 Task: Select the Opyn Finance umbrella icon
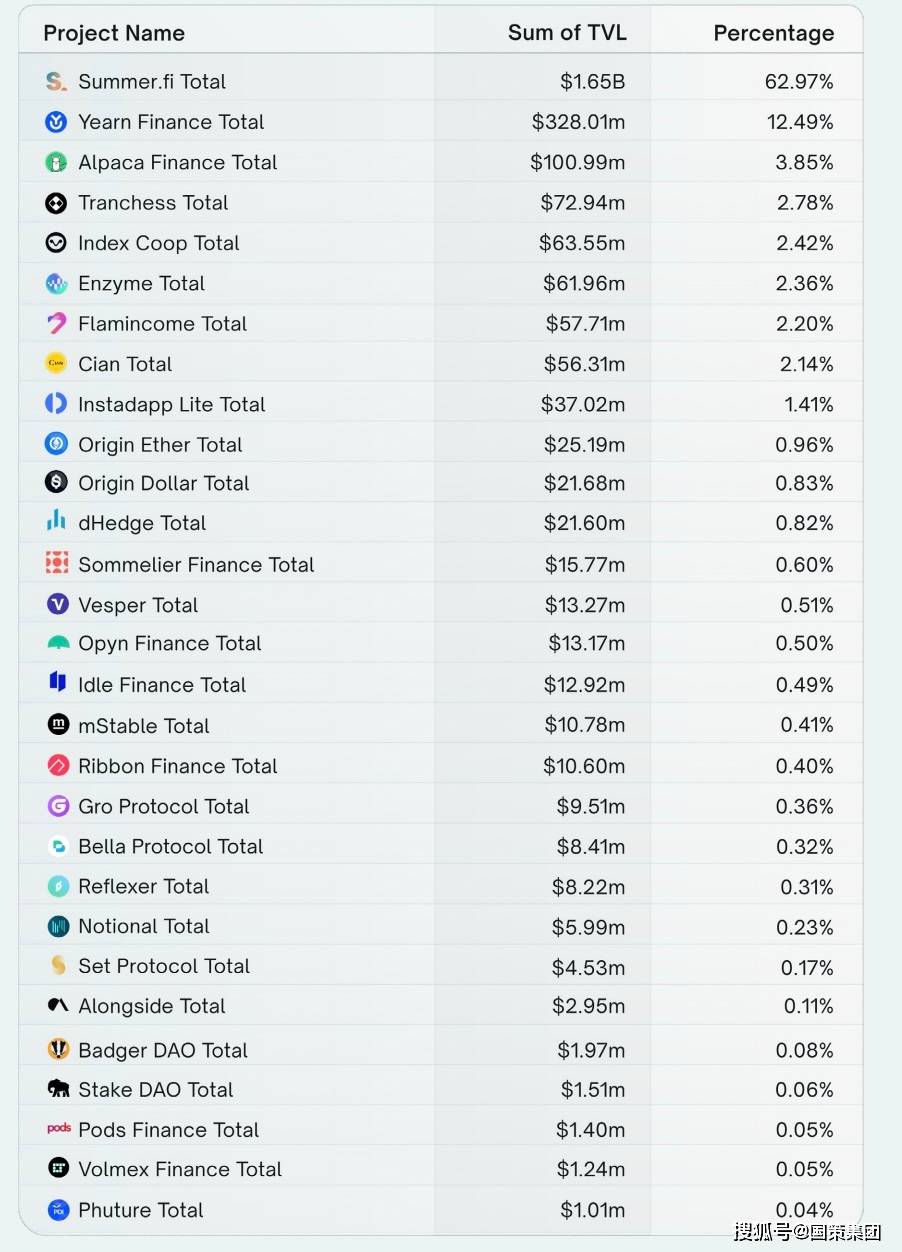pyautogui.click(x=58, y=643)
